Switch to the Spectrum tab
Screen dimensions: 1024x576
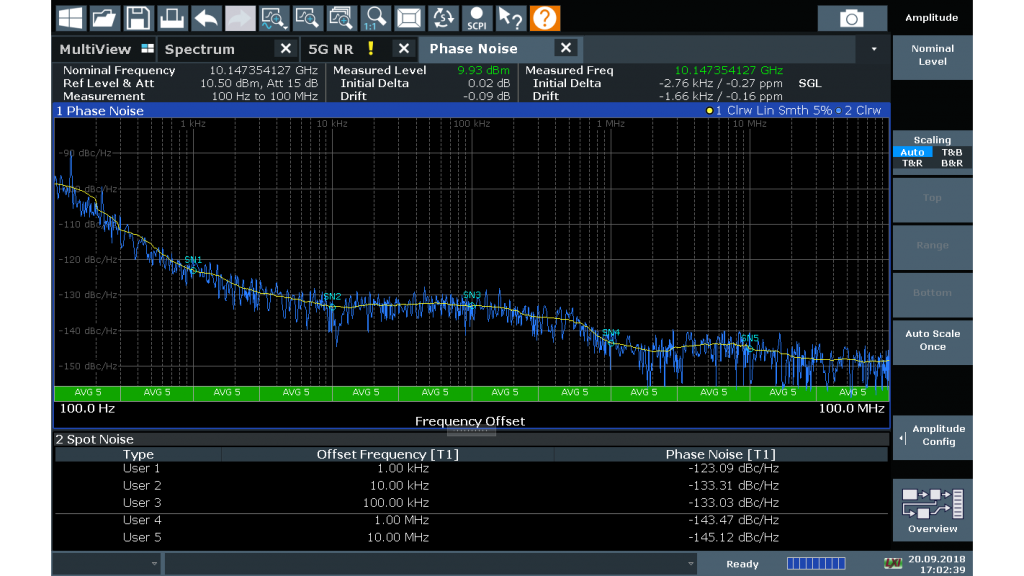200,49
